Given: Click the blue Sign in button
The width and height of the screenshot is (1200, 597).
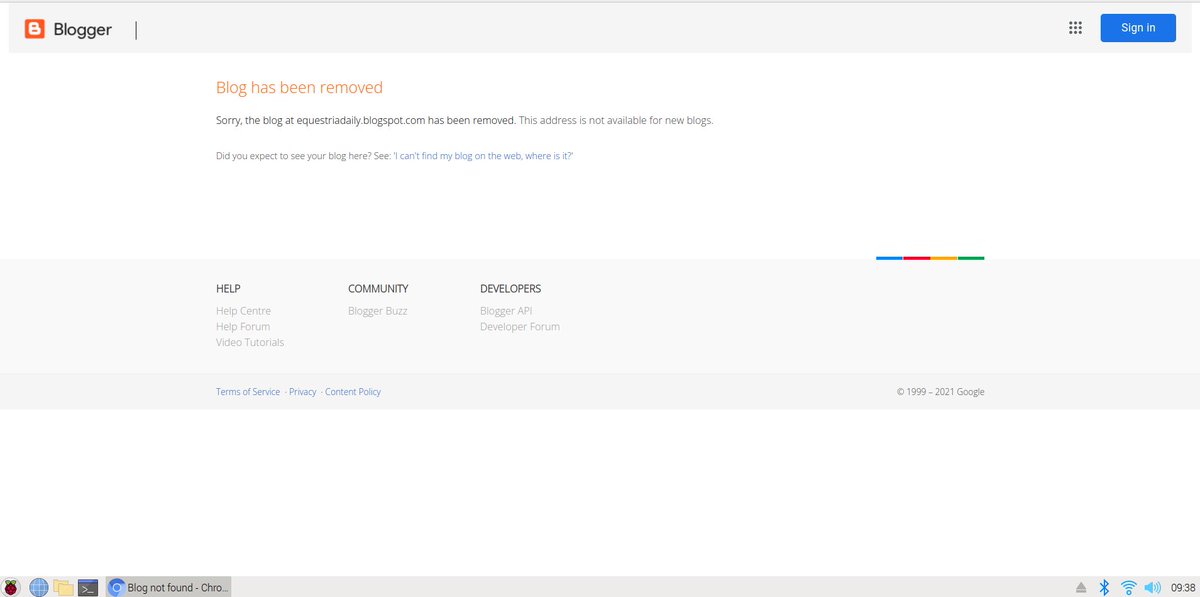Looking at the screenshot, I should tap(1138, 28).
